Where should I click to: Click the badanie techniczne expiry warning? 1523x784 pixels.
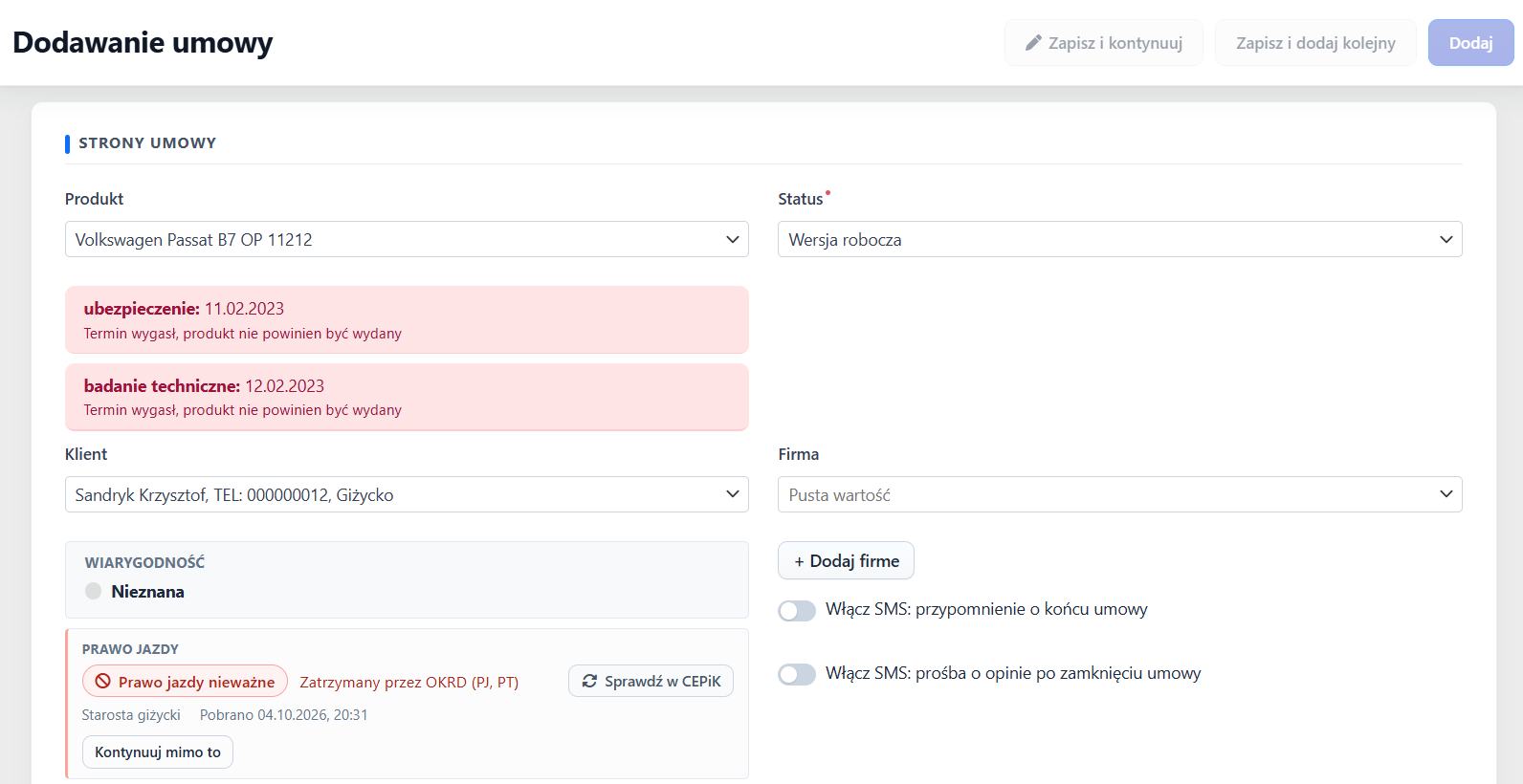pyautogui.click(x=407, y=397)
